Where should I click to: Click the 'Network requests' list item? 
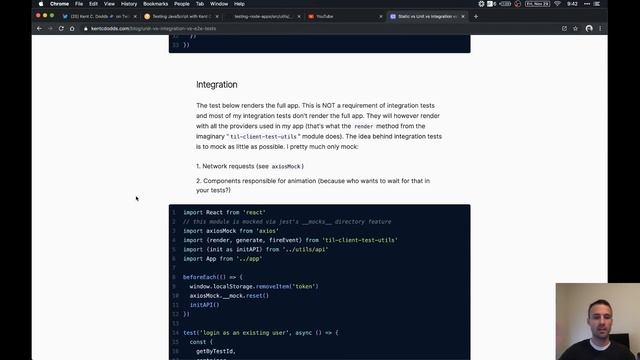pyautogui.click(x=250, y=166)
